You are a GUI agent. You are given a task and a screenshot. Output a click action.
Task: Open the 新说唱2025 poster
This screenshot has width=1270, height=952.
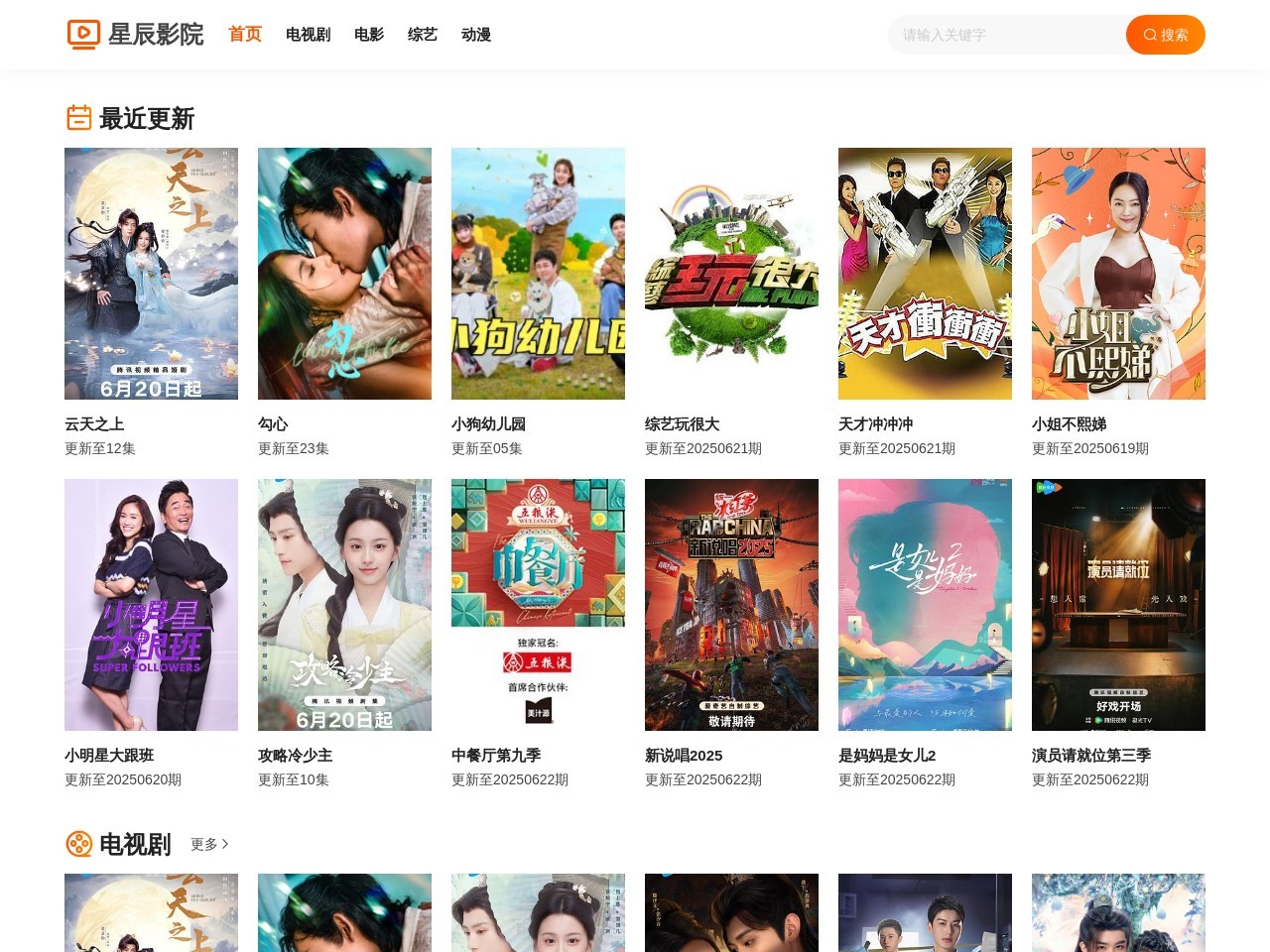tap(731, 605)
